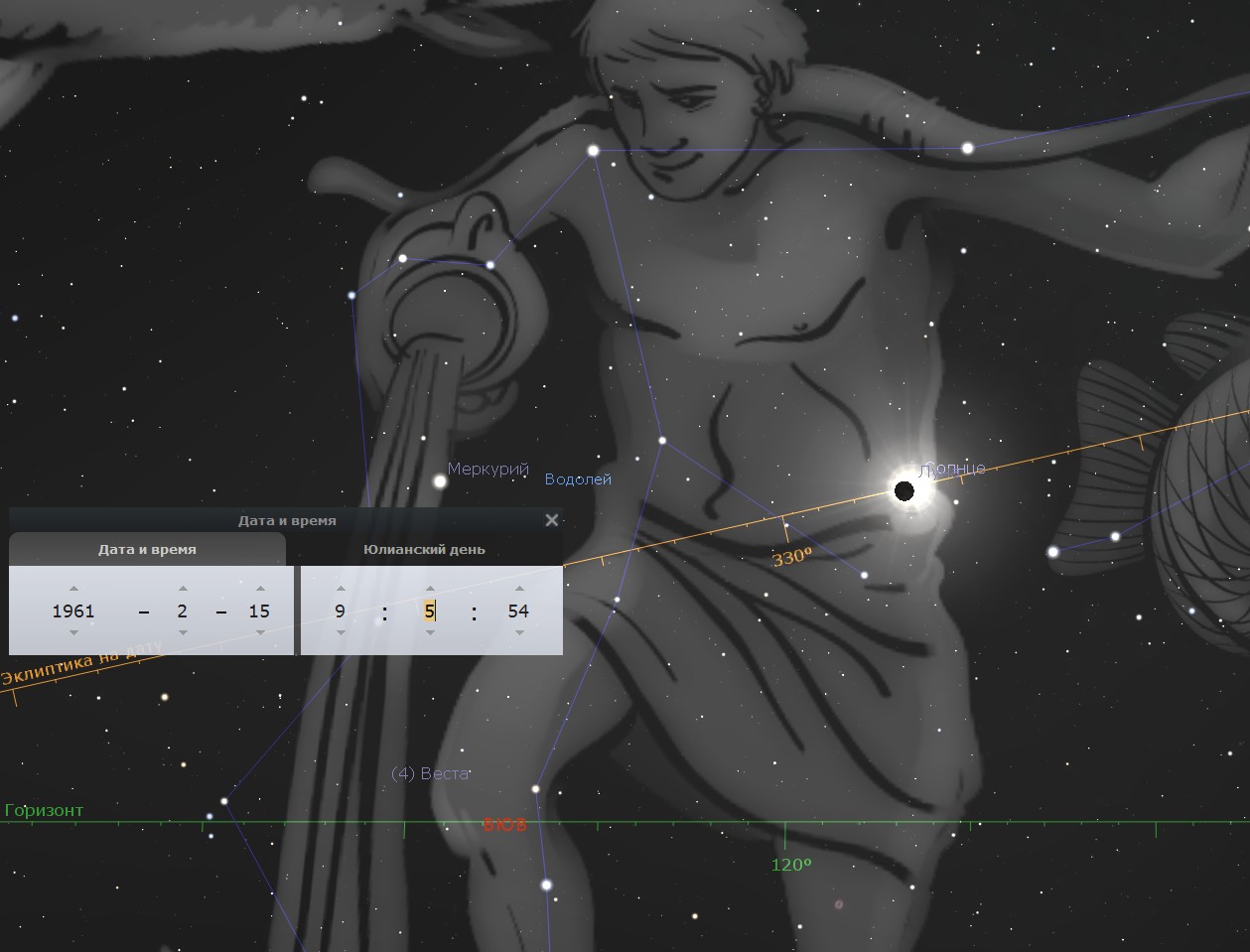
Task: Switch to the Юлианский день tab
Action: [x=424, y=549]
